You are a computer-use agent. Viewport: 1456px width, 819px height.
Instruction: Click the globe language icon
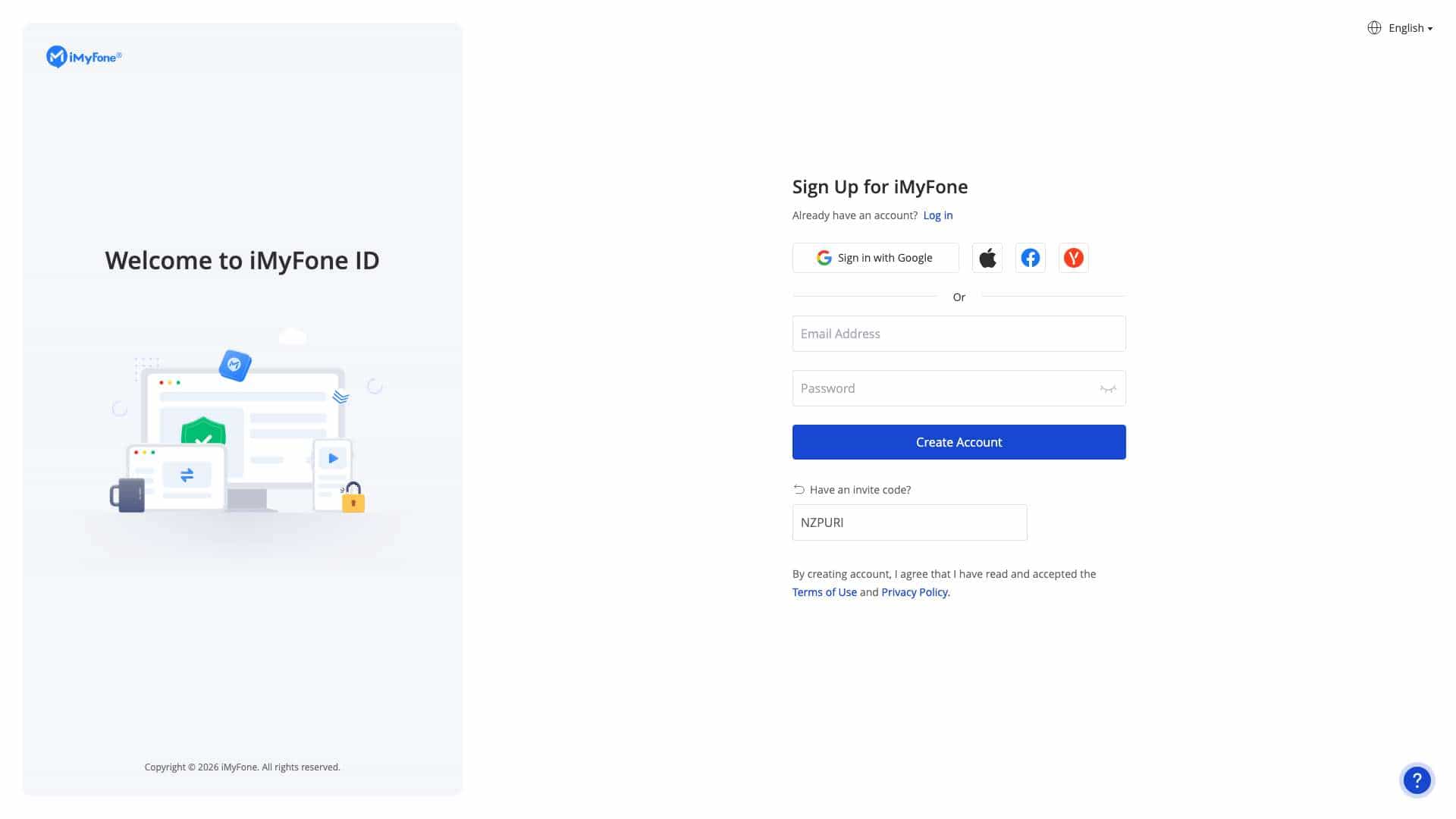click(1374, 28)
